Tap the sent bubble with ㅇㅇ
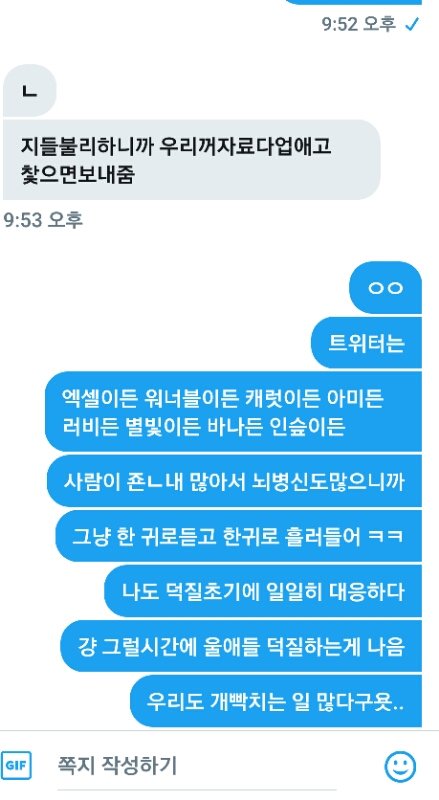 385,288
